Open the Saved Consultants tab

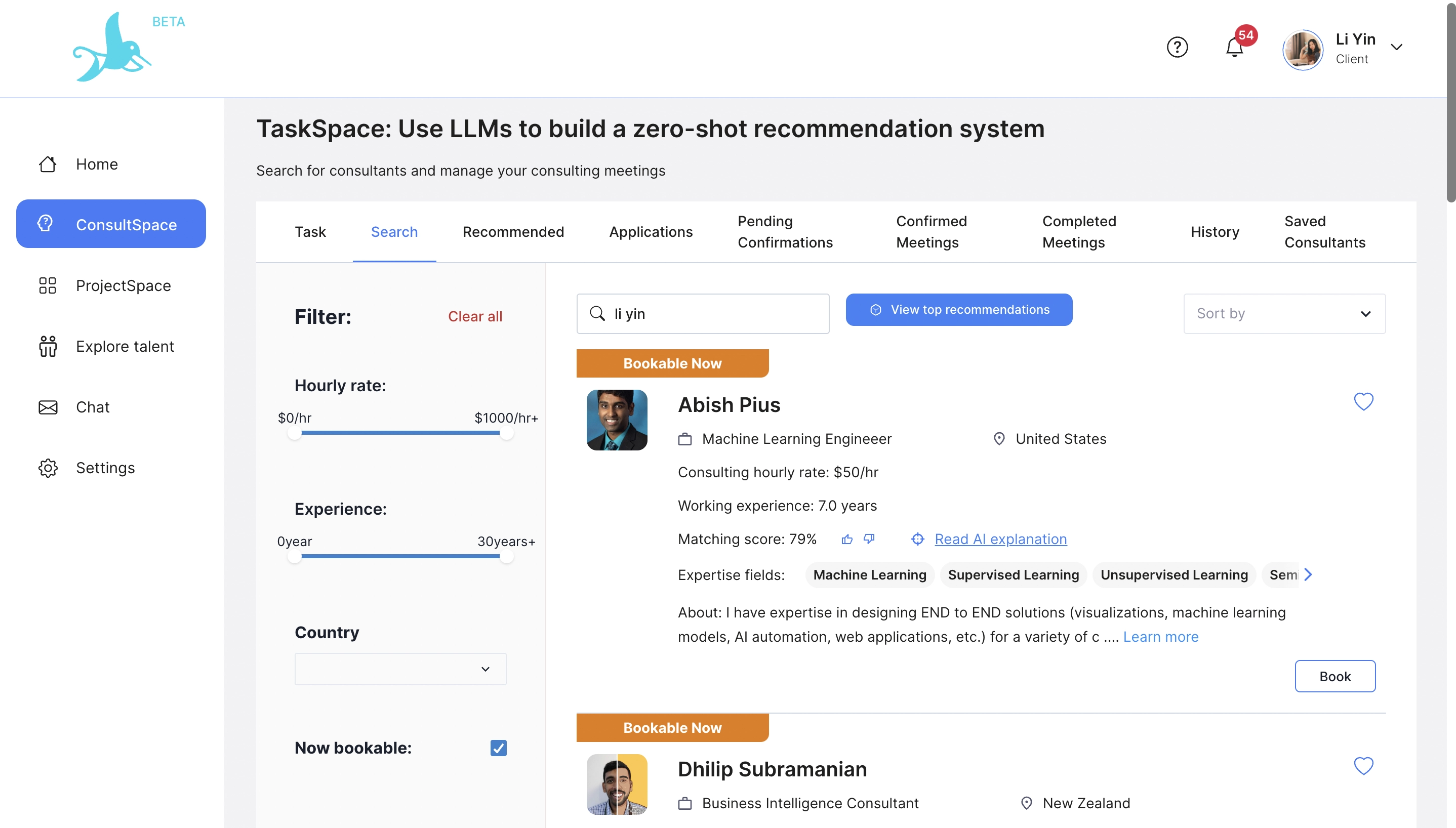point(1324,232)
